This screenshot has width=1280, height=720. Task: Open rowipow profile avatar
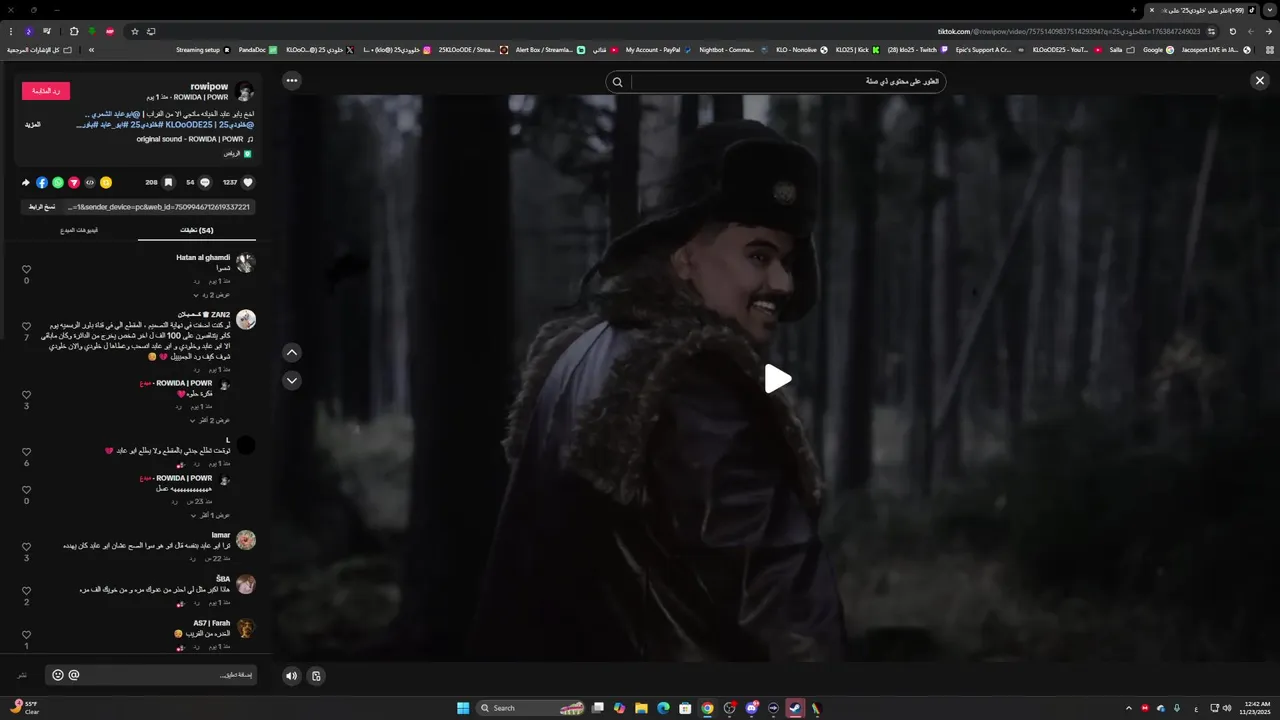point(244,92)
